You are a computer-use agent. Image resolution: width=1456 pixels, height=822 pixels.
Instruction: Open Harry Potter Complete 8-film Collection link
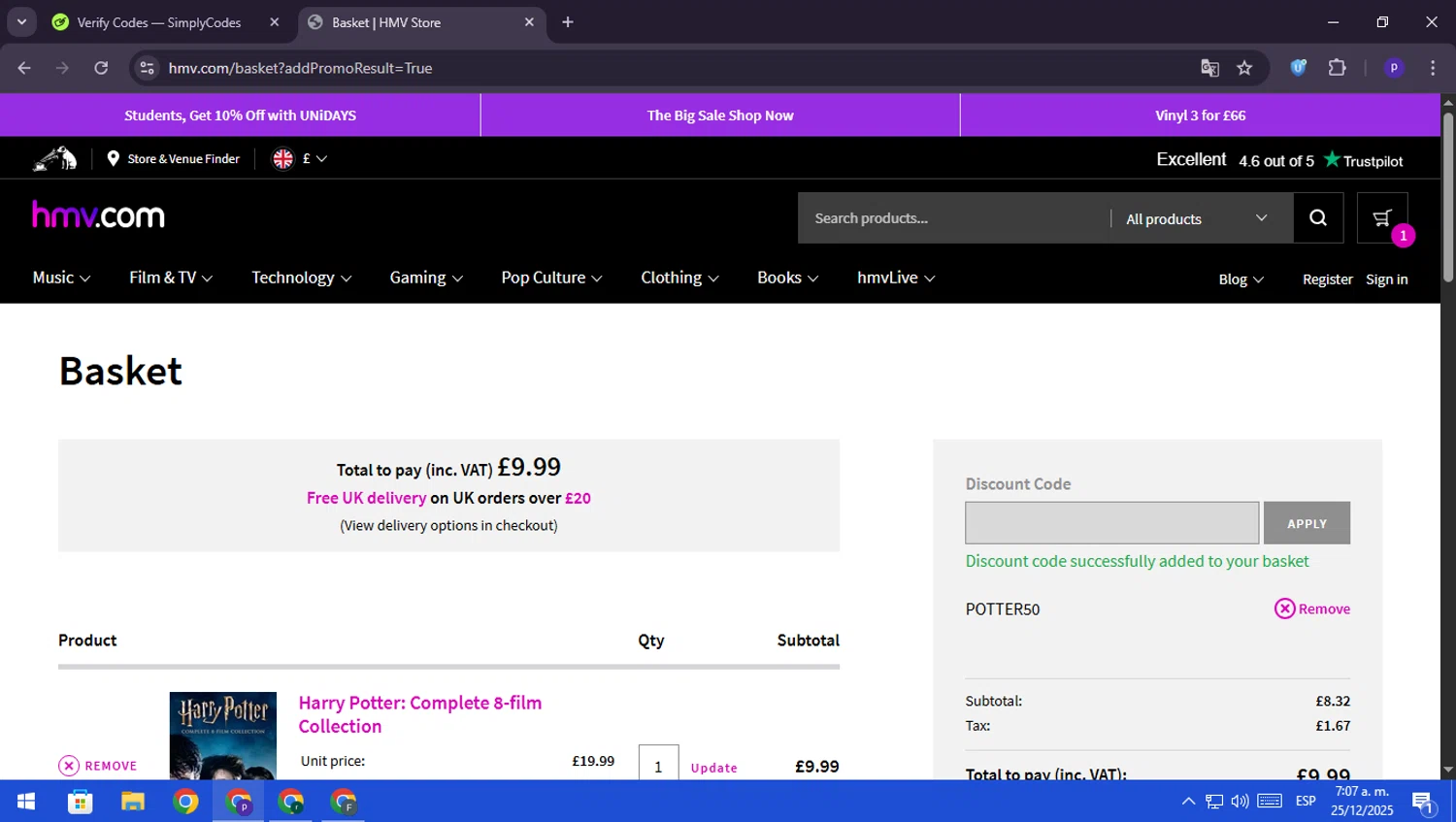click(x=419, y=714)
